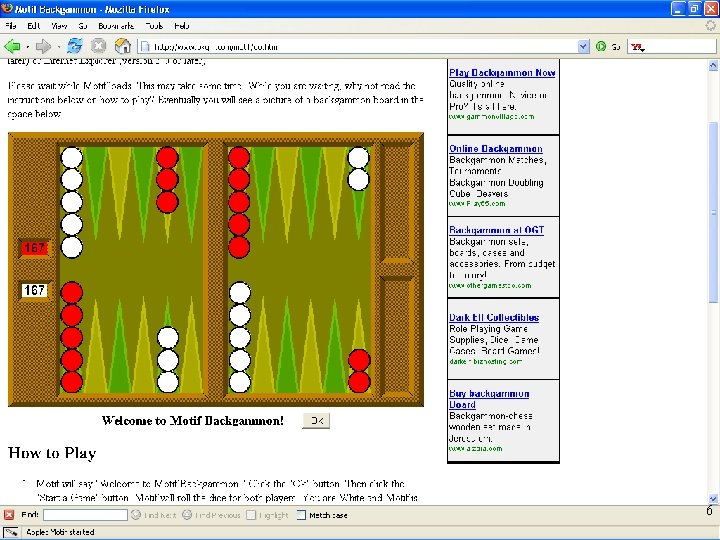Click the Forward arrow button

tap(44, 46)
